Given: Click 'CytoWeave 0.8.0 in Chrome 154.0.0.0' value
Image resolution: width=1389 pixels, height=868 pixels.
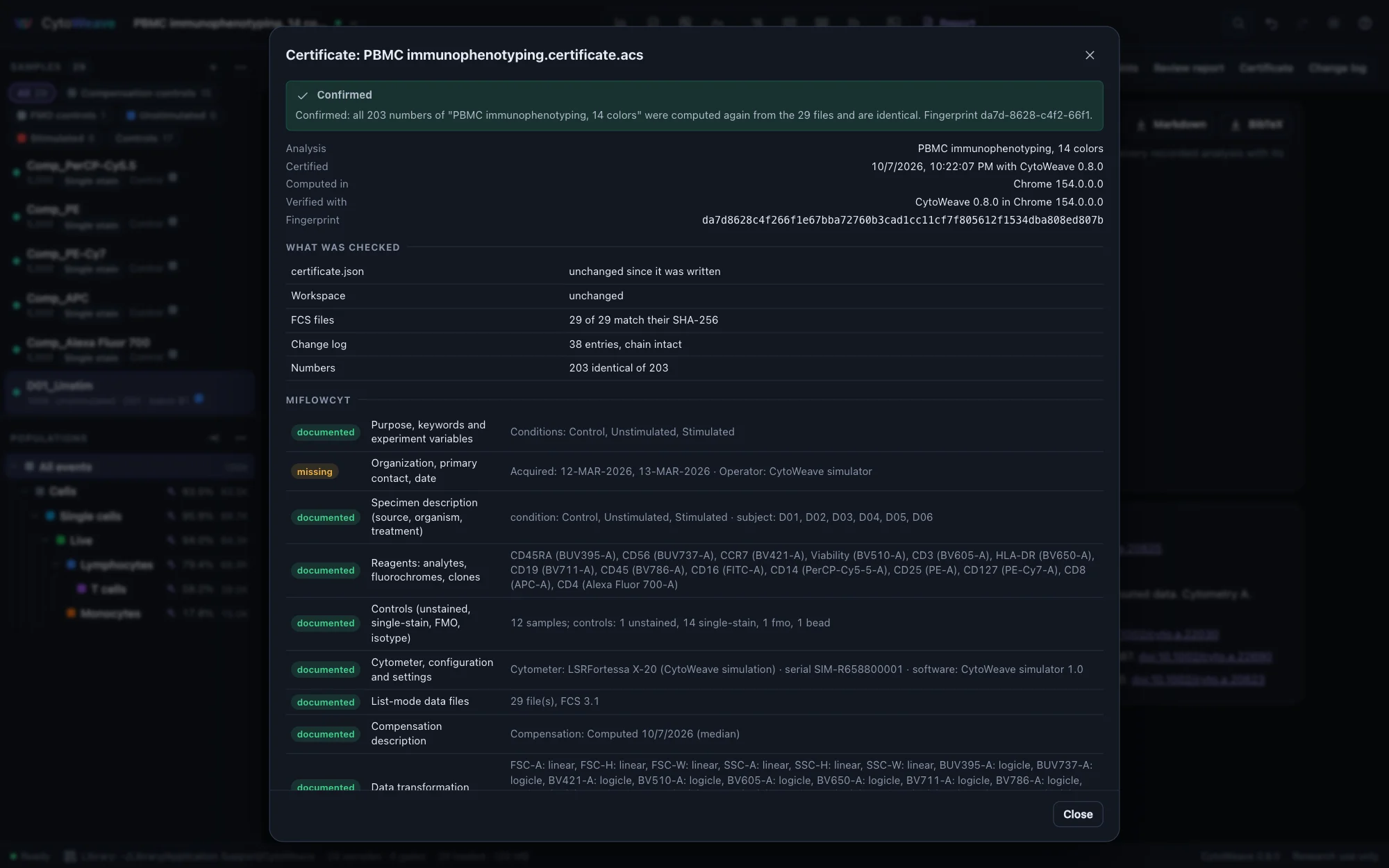Looking at the screenshot, I should (1008, 202).
